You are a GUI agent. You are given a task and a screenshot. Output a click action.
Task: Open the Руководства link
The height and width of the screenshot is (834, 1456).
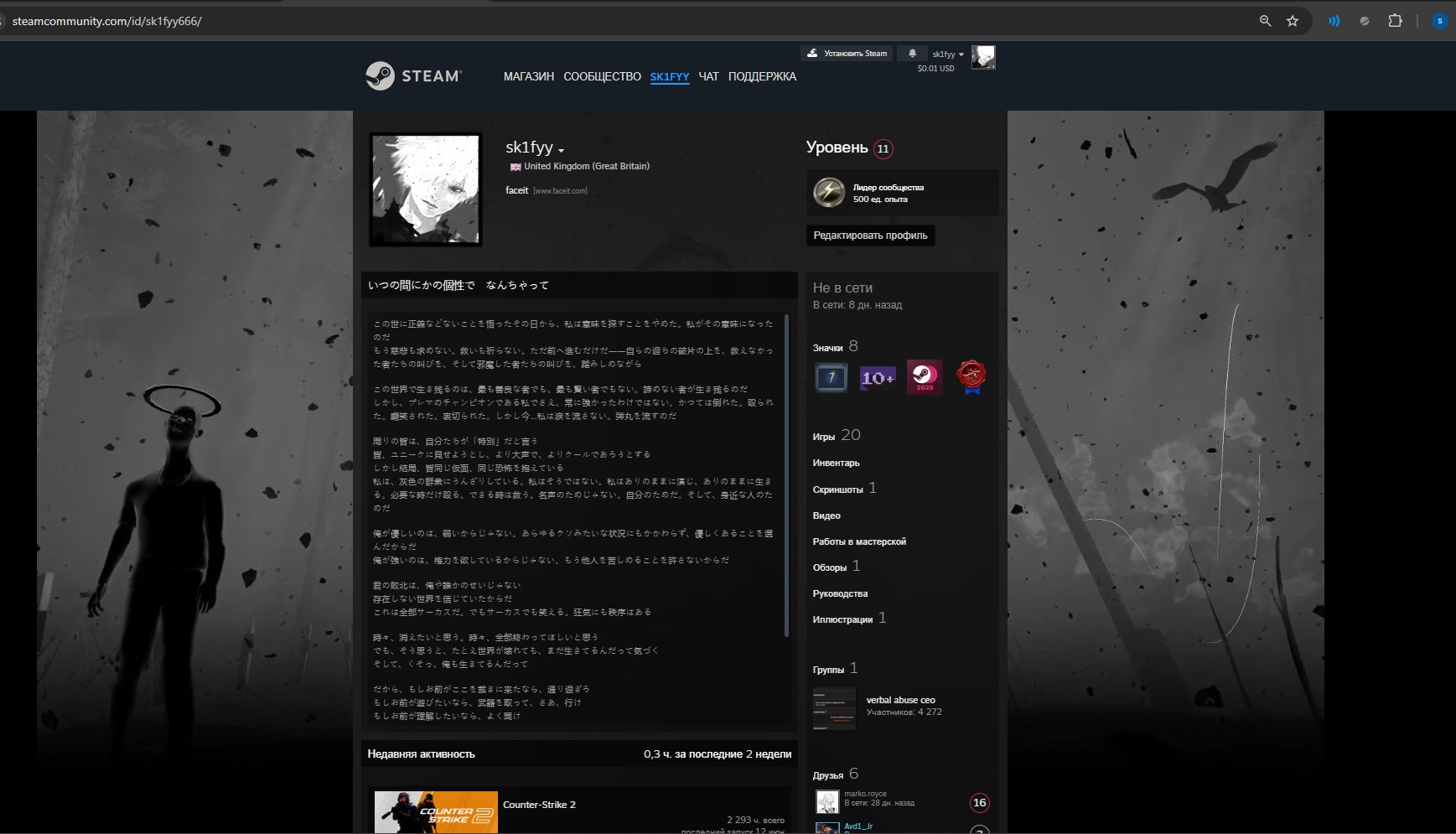pos(840,593)
